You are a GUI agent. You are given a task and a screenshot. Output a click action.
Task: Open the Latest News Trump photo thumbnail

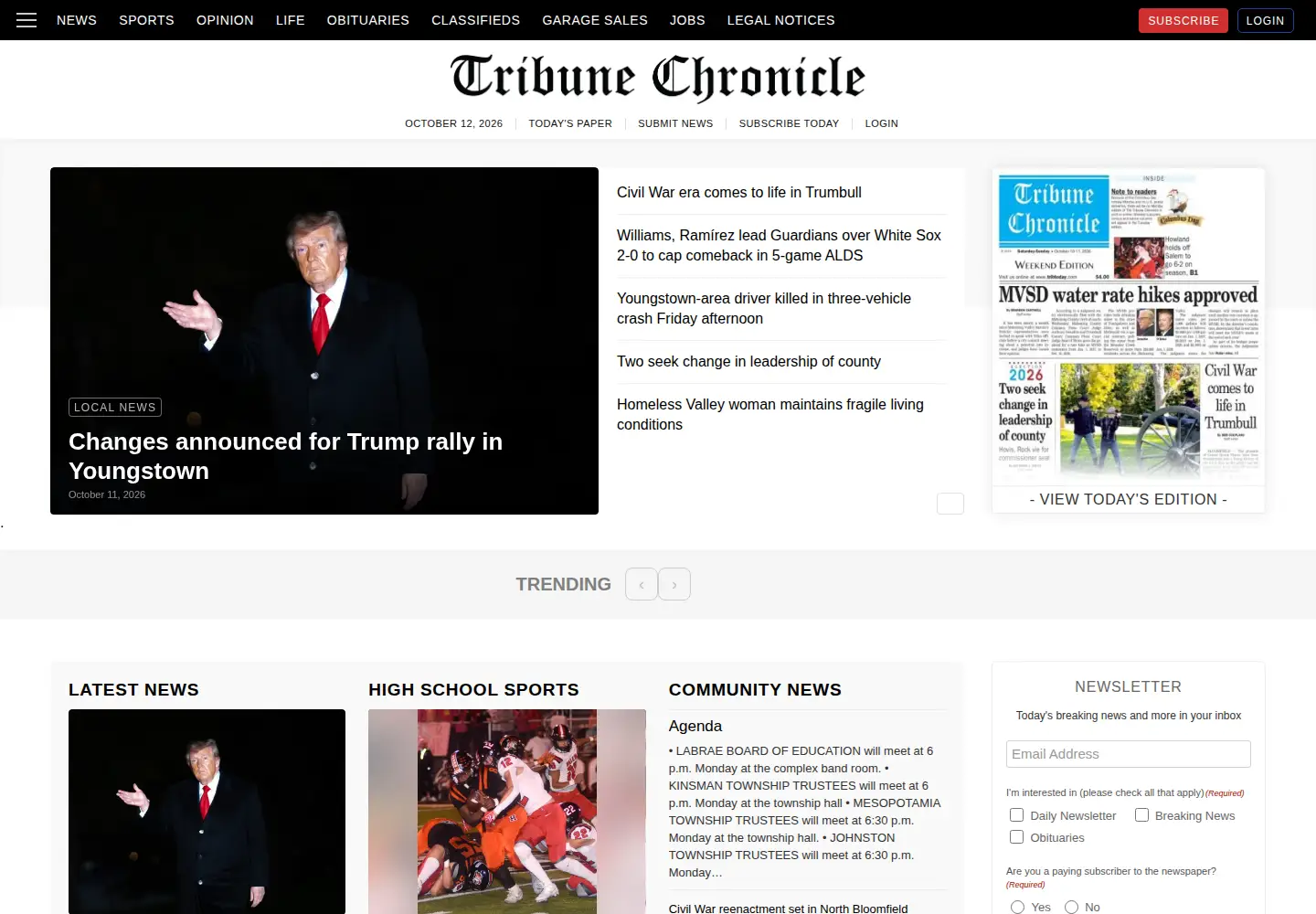(207, 812)
